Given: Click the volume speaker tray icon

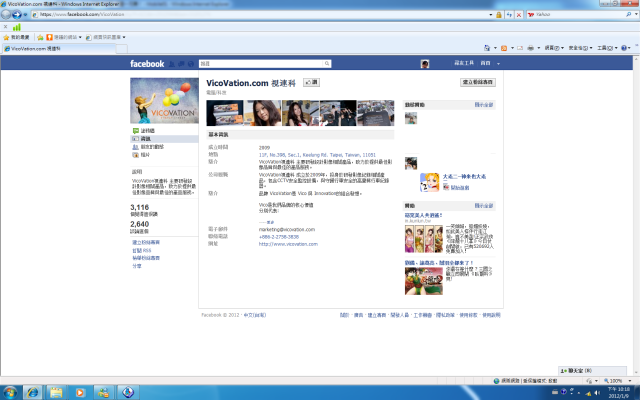Looking at the screenshot, I should 597,392.
